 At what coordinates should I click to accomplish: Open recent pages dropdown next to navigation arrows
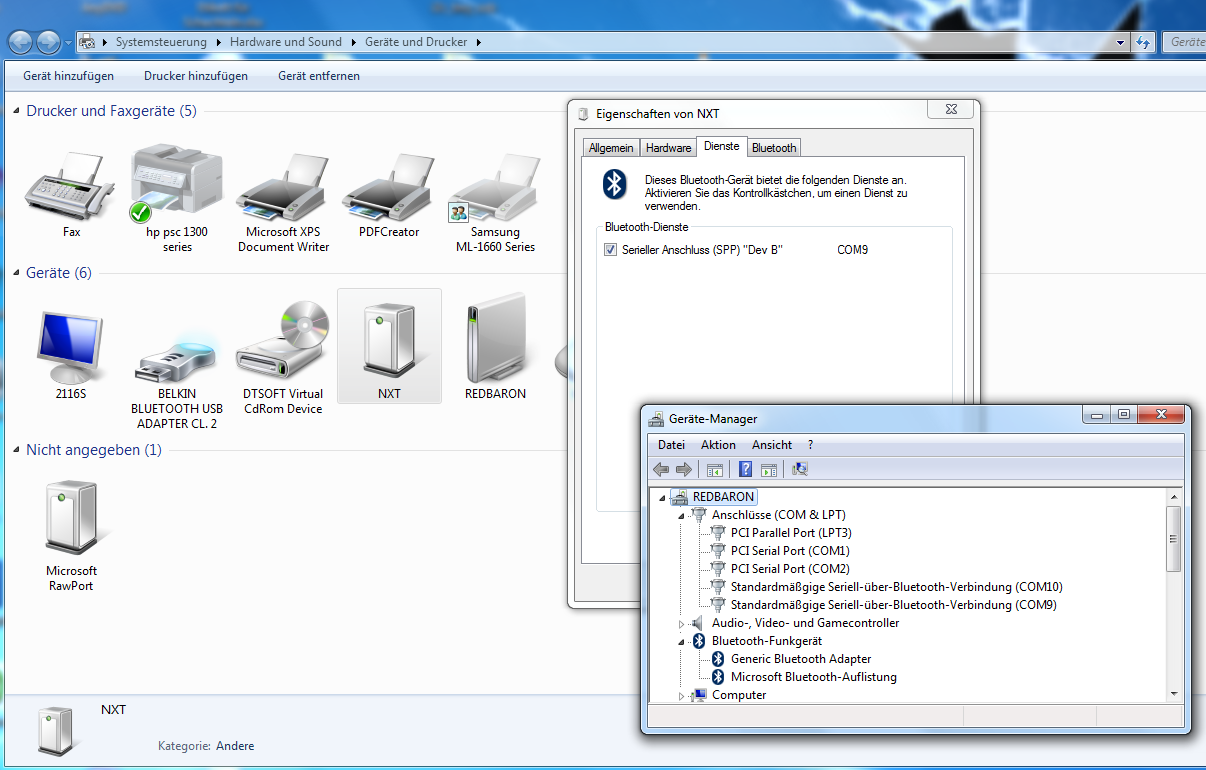(x=68, y=43)
